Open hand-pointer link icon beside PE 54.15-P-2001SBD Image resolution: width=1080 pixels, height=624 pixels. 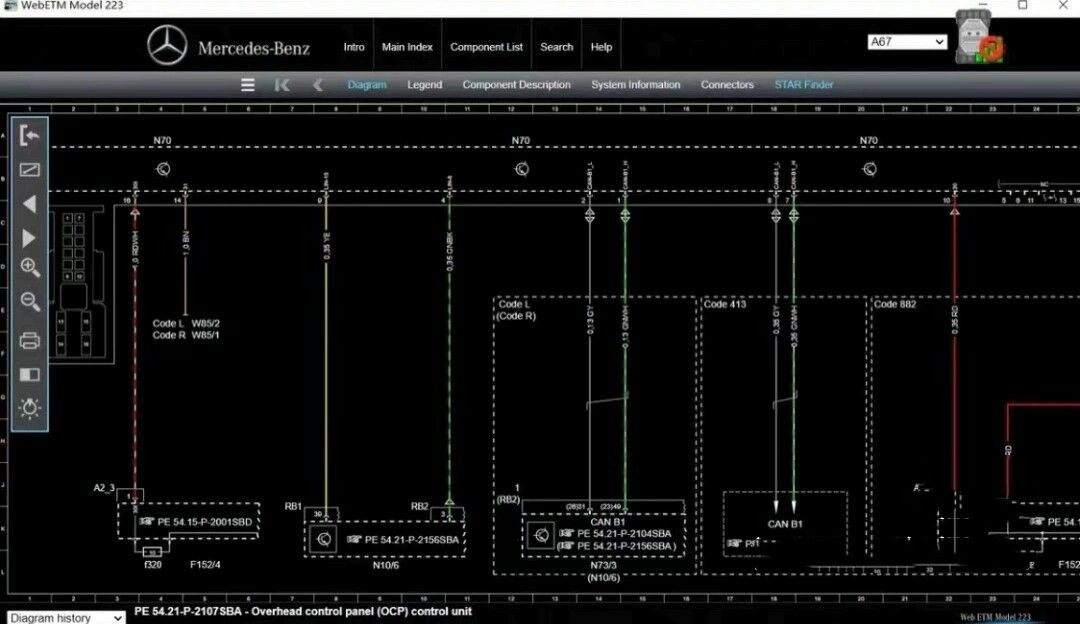point(146,521)
